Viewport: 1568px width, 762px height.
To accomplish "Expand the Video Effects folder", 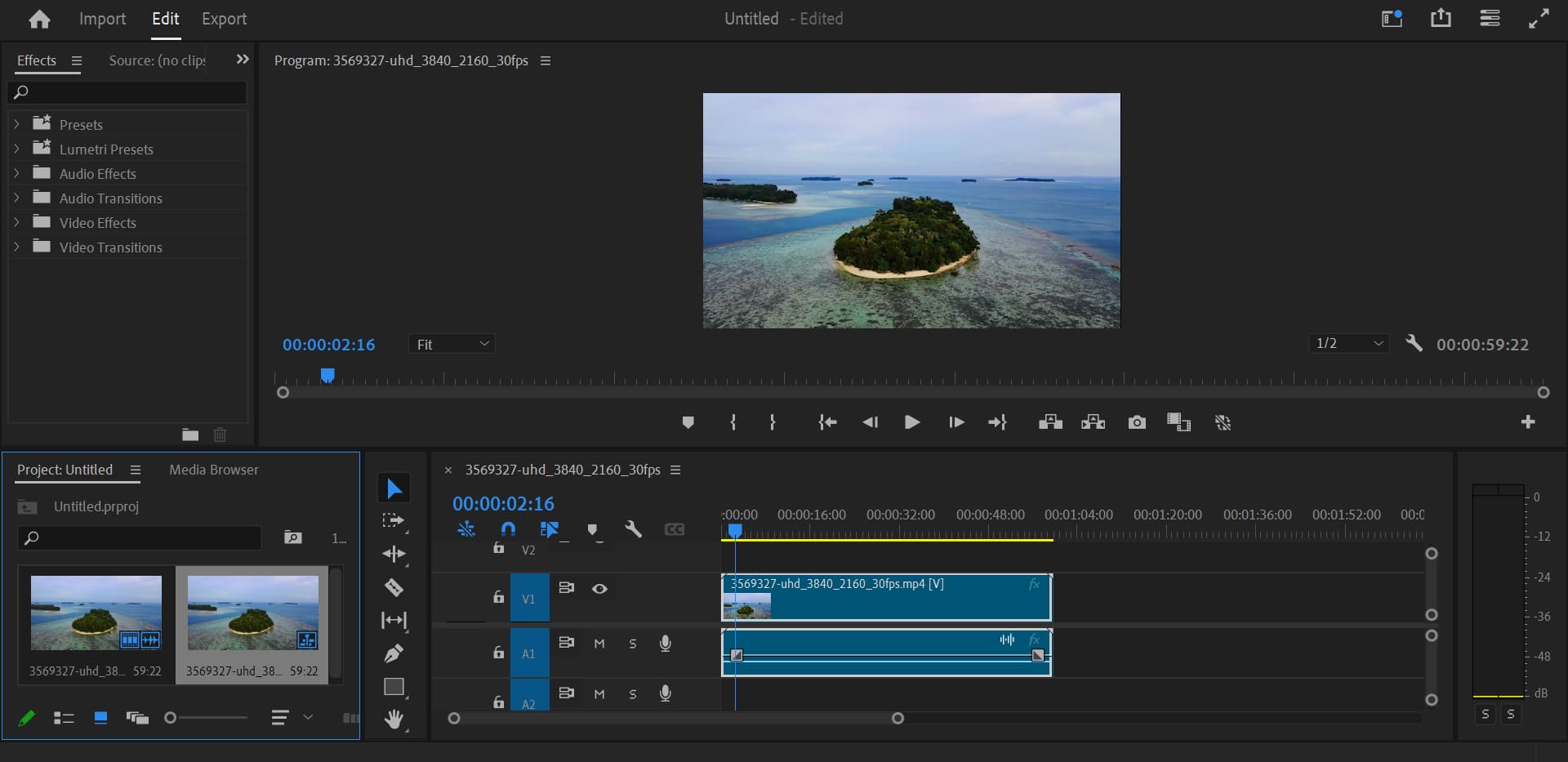I will (x=16, y=222).
